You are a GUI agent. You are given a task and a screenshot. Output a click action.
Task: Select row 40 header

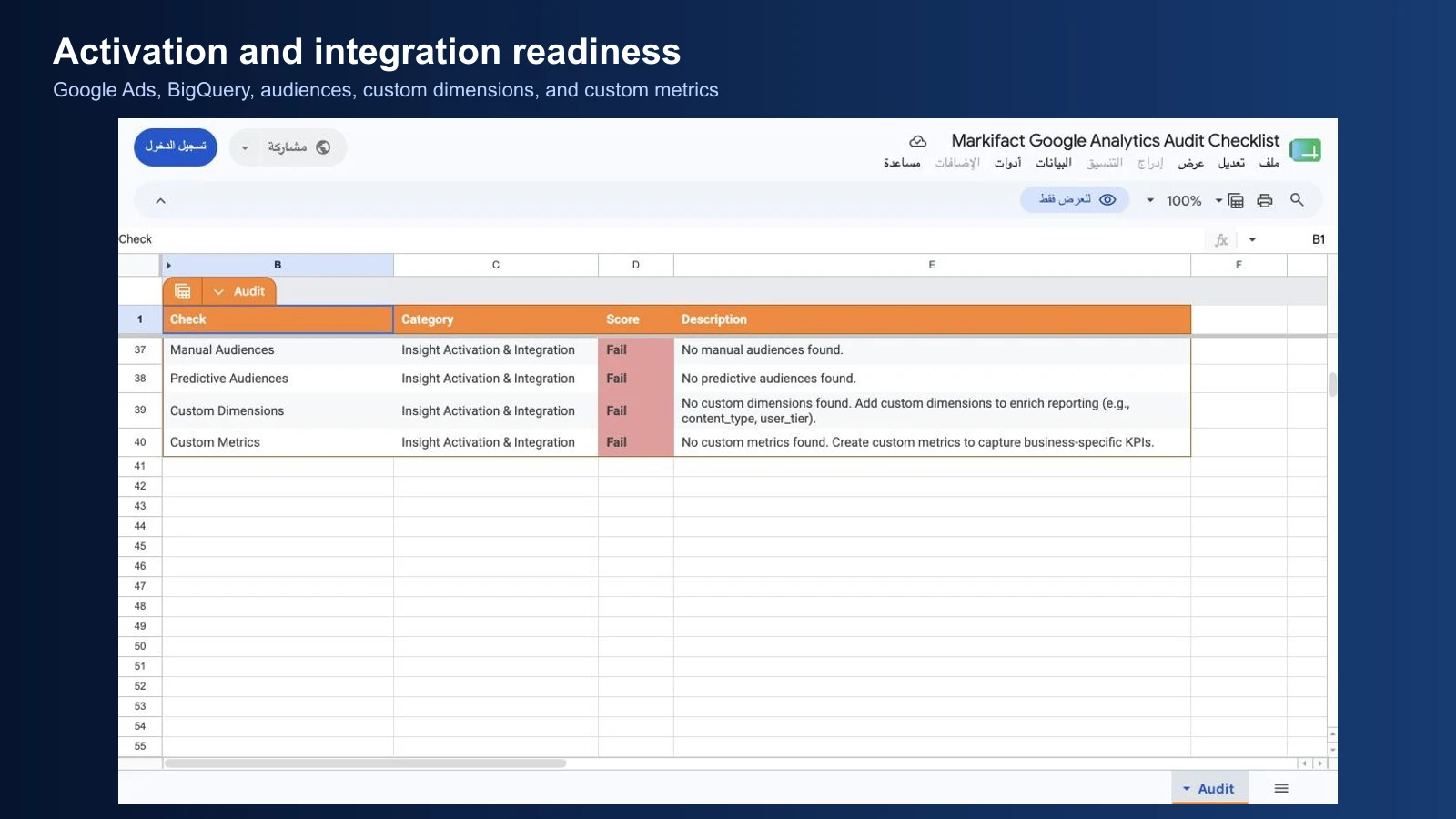click(140, 442)
